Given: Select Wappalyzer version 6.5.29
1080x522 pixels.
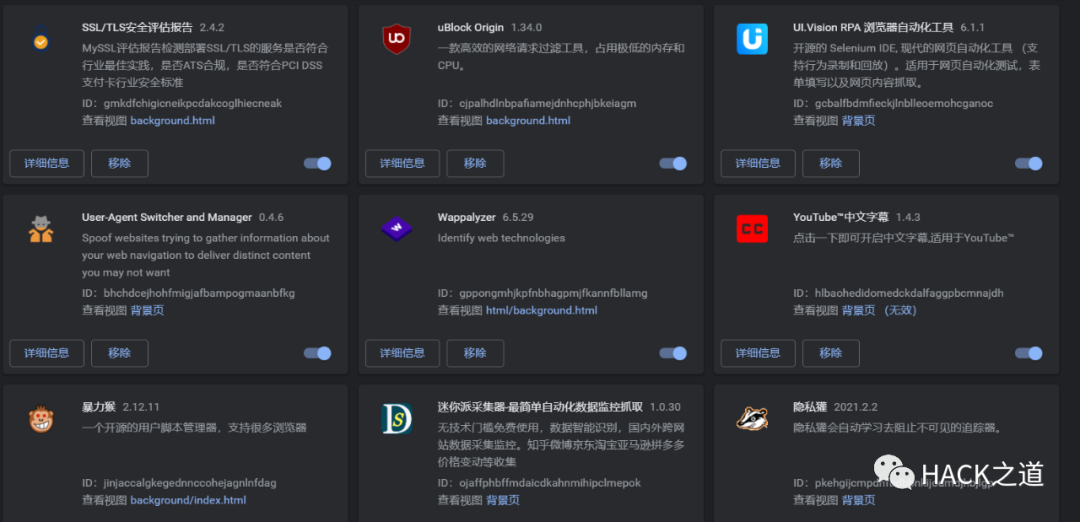Looking at the screenshot, I should [518, 217].
